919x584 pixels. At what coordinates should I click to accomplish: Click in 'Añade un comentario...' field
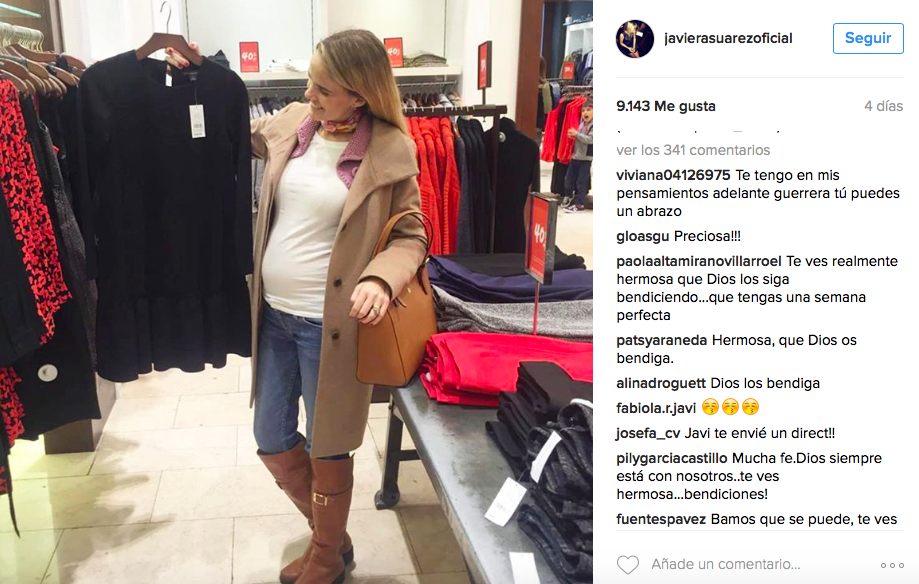click(726, 564)
